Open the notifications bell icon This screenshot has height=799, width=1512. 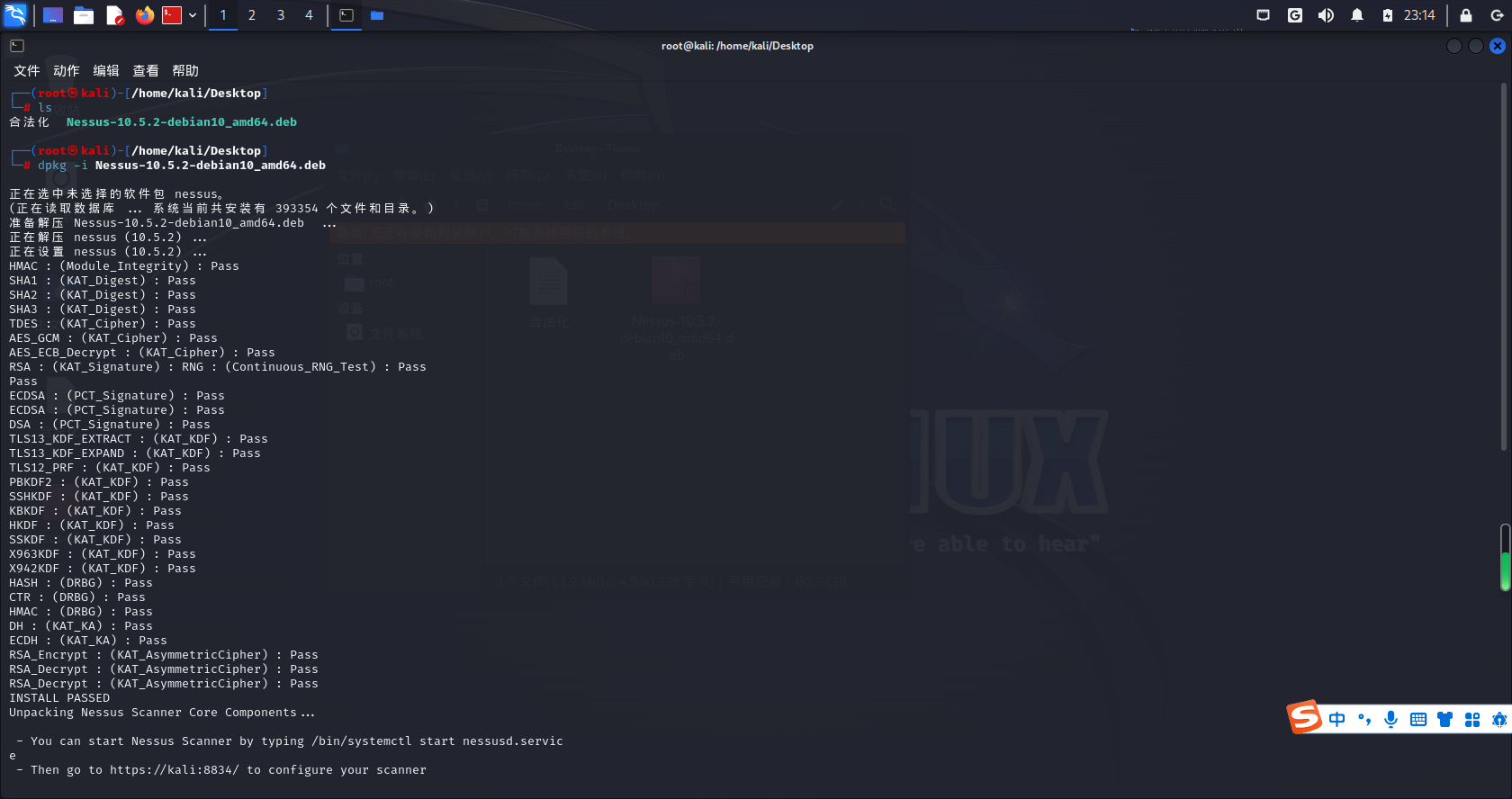pos(1357,15)
